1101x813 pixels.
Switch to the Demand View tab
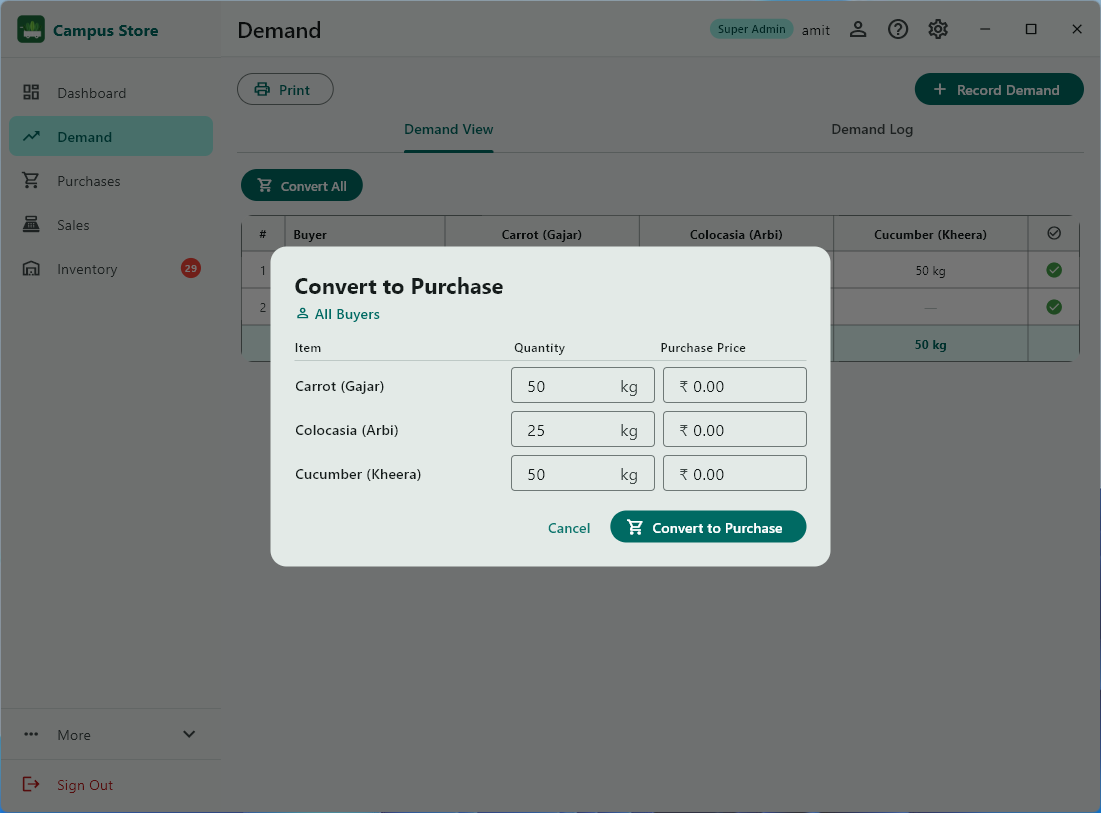(449, 129)
